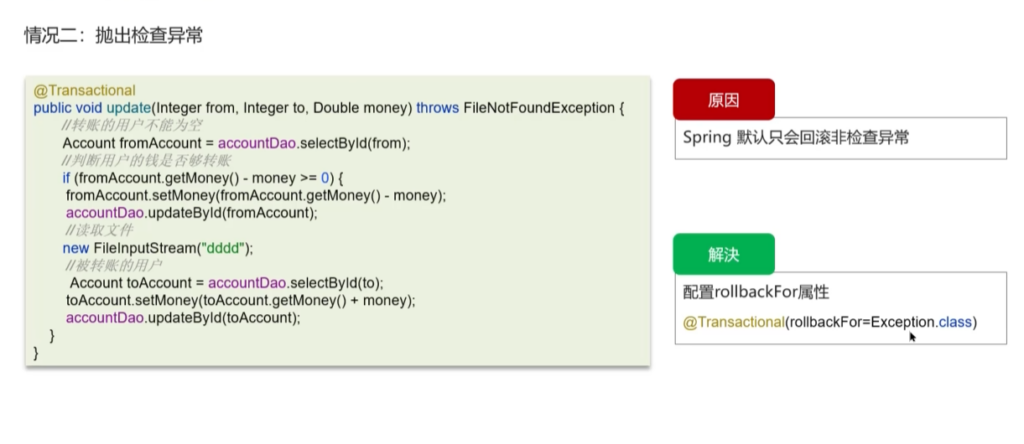The width and height of the screenshot is (1024, 444).
Task: Click the slide title 情况二：抛出检查异常
Action: [114, 36]
